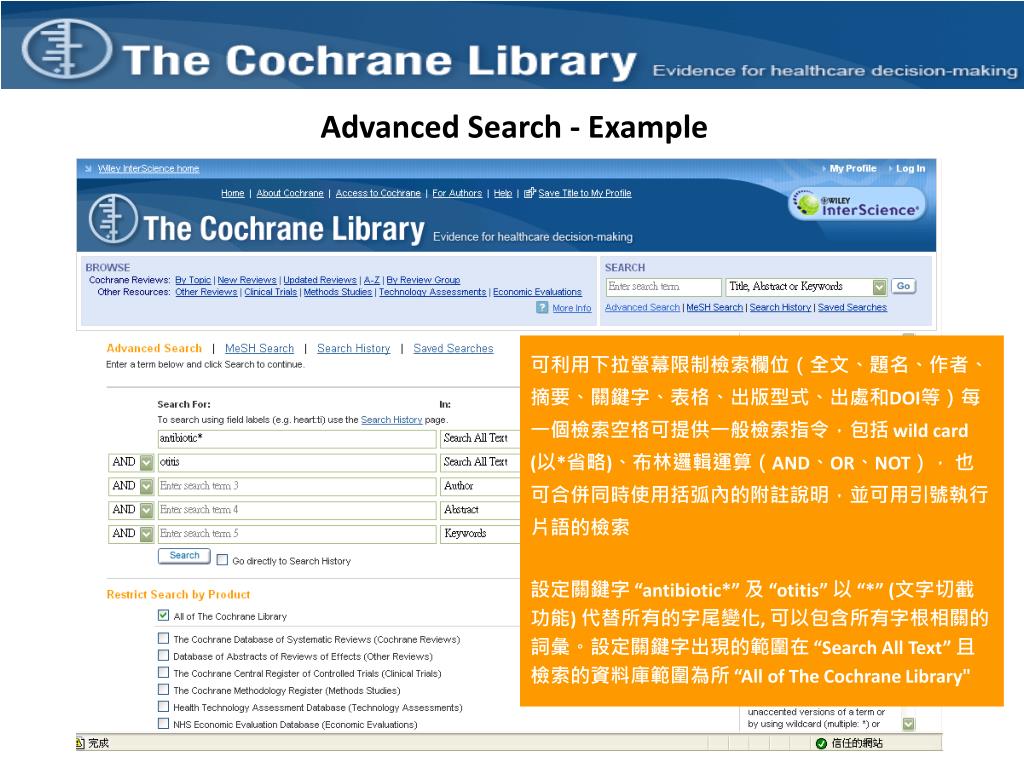Check Go directly to Search History
Screen dimensions: 1024x768
tap(222, 560)
